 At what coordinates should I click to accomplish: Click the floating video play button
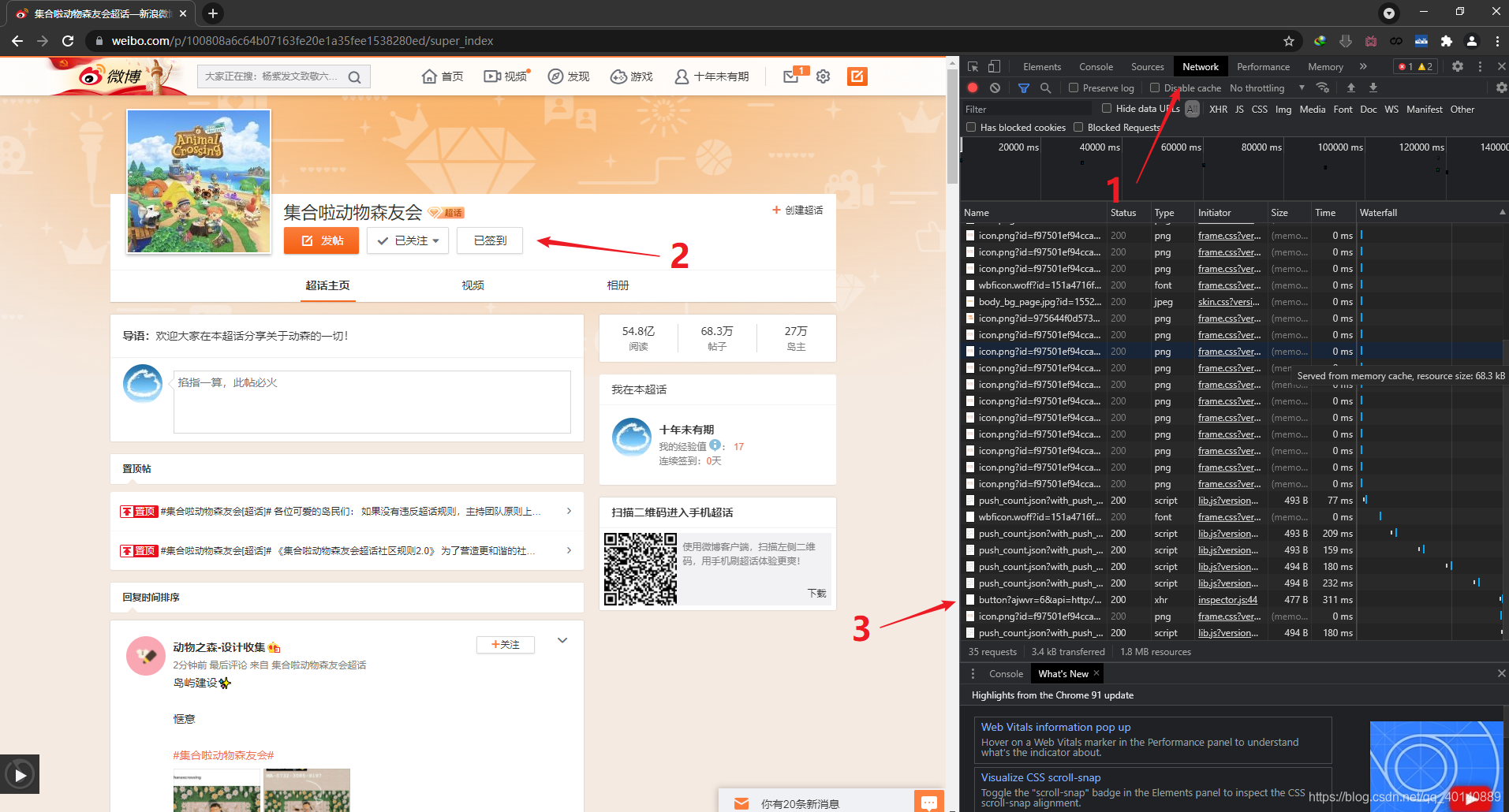(21, 775)
